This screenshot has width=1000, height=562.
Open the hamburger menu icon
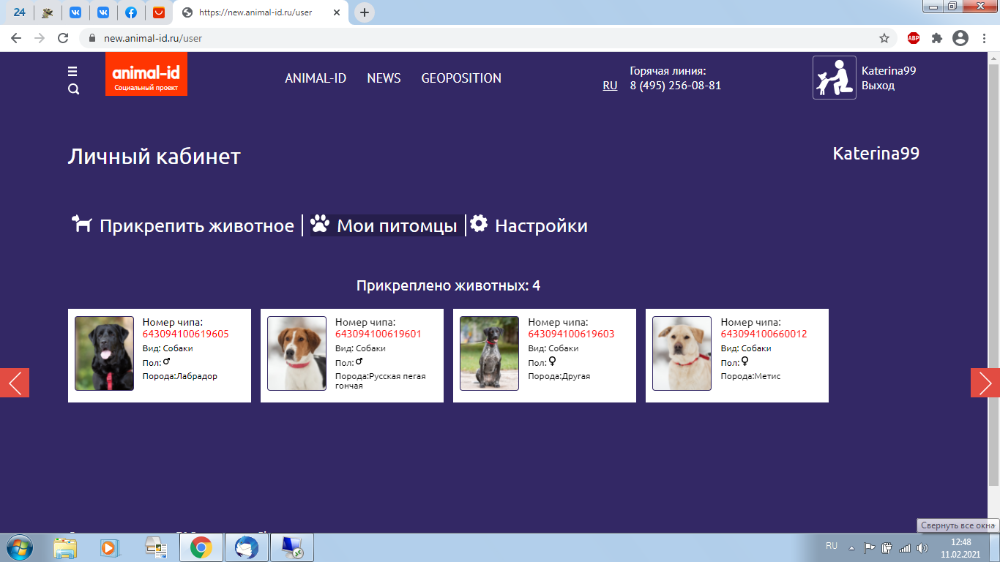tap(73, 71)
